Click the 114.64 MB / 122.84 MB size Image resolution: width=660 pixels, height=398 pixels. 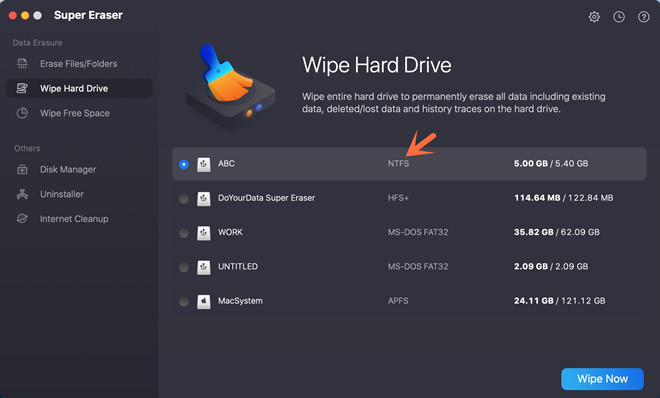pyautogui.click(x=564, y=198)
